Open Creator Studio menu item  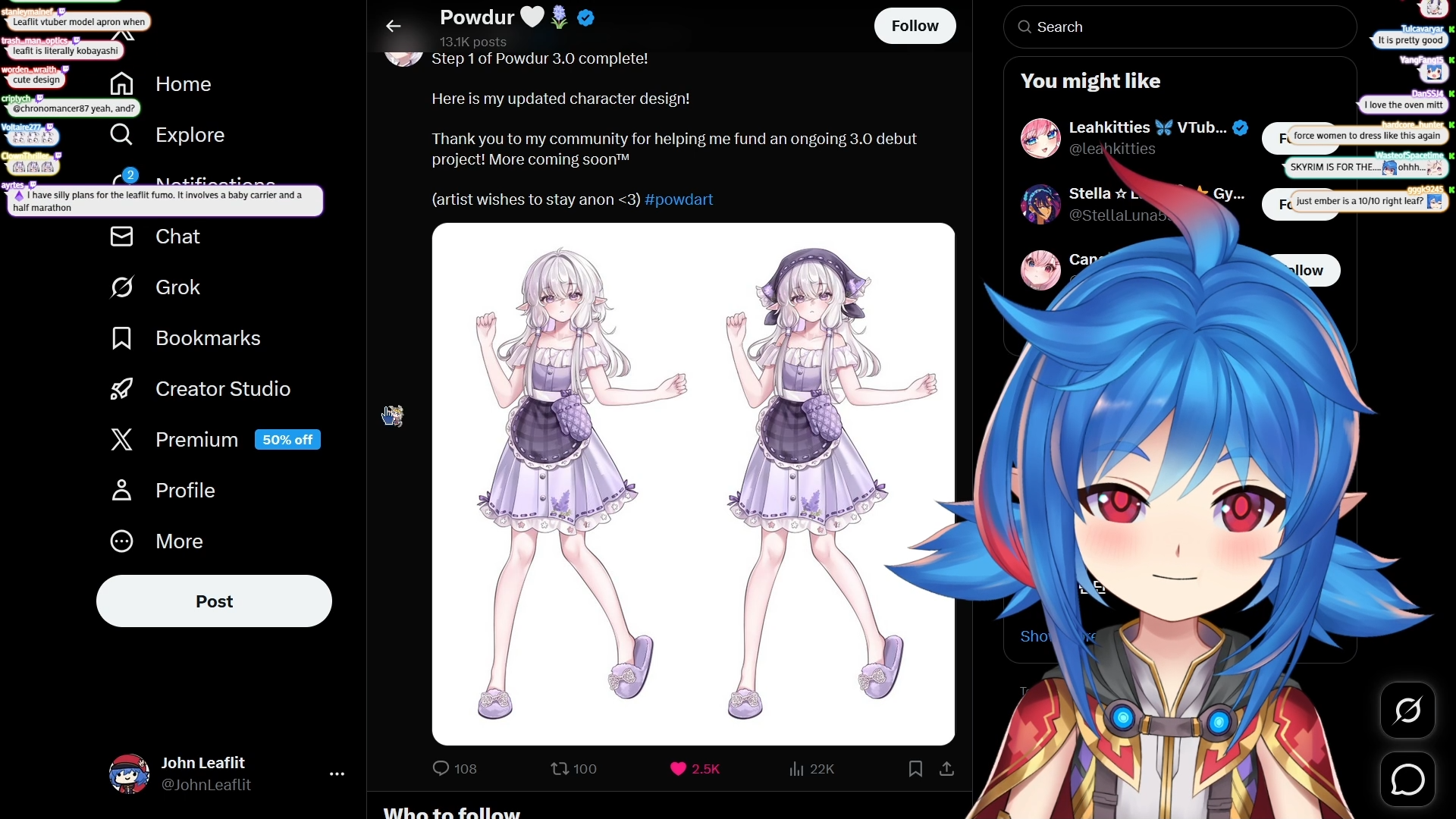coord(201,389)
